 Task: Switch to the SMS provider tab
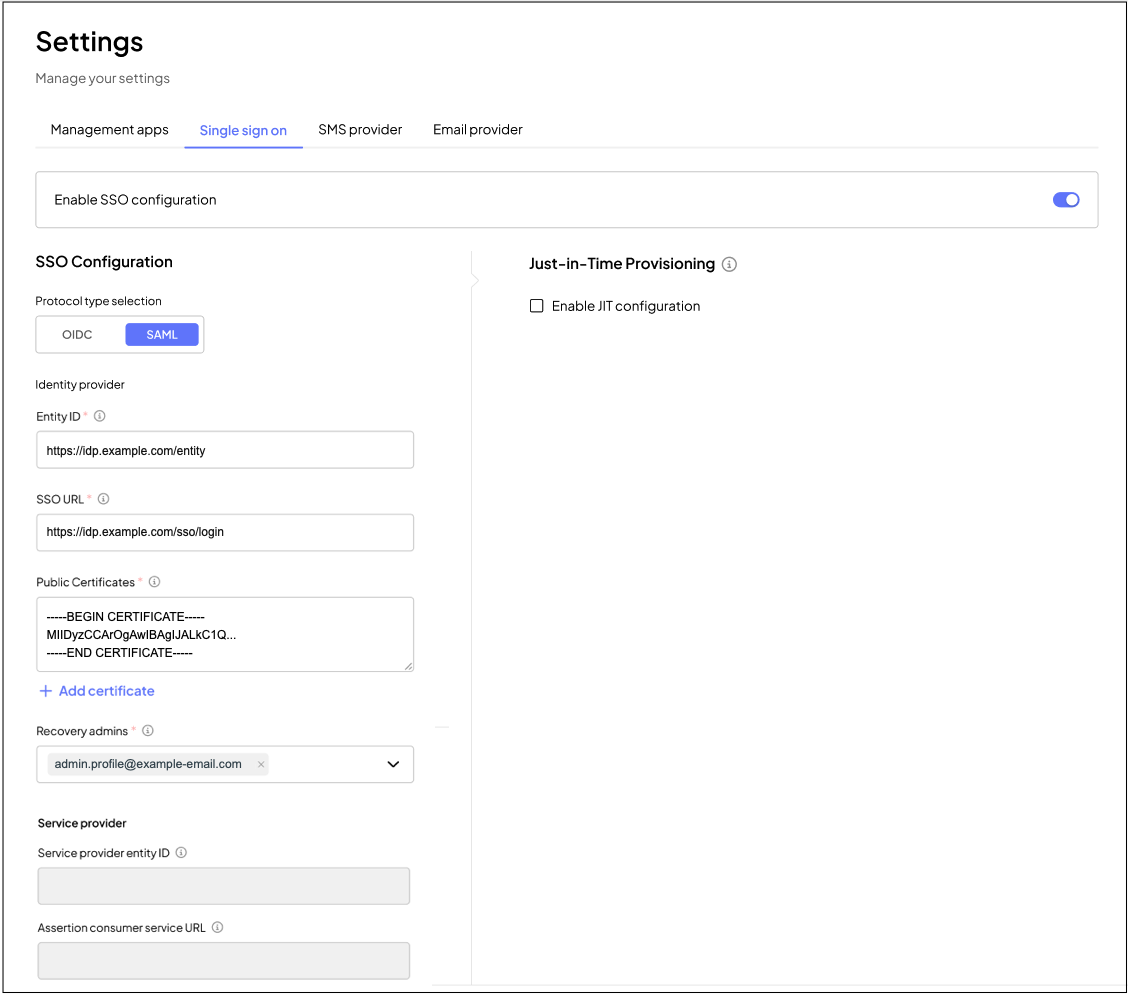(x=360, y=130)
